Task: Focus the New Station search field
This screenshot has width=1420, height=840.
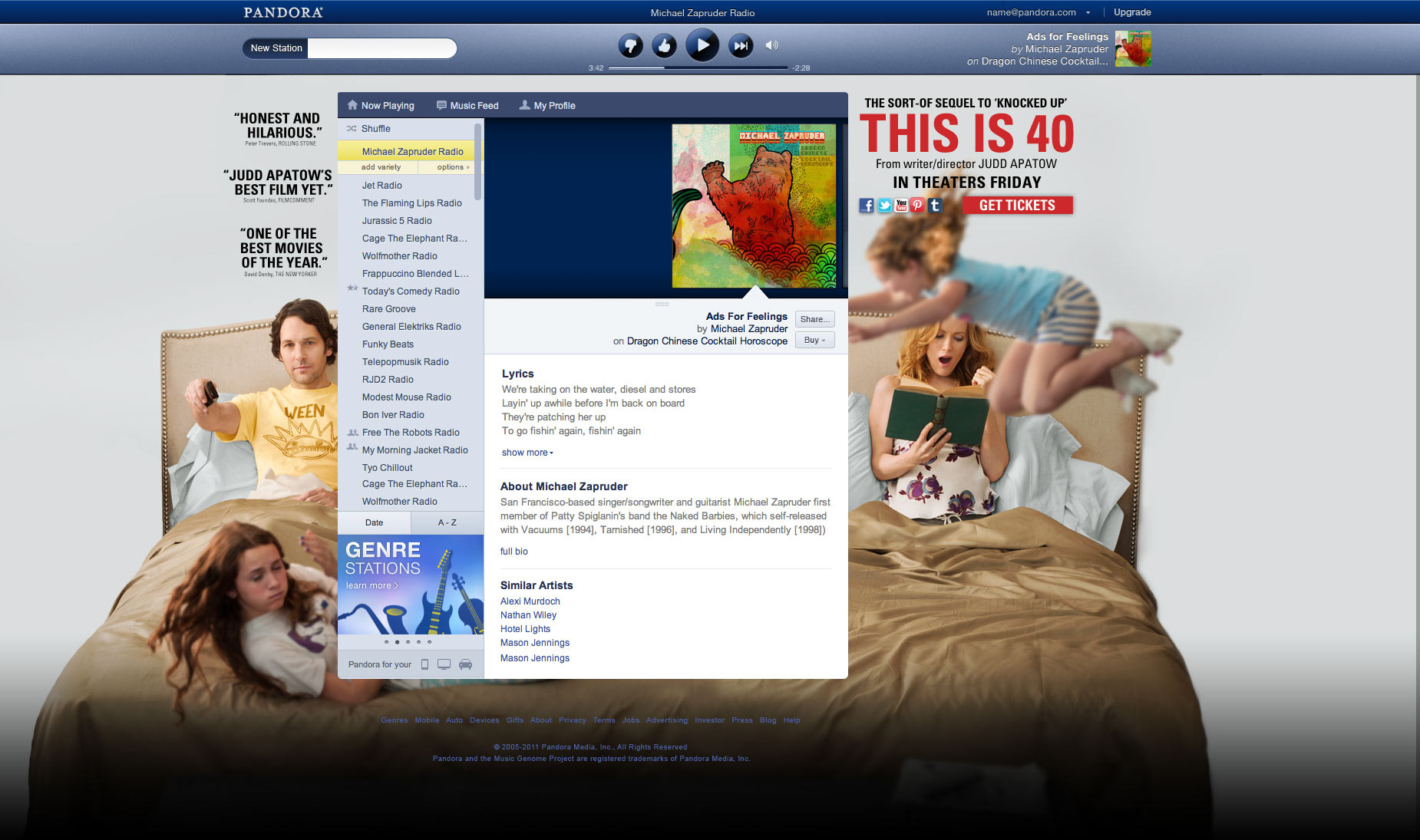Action: pos(381,48)
